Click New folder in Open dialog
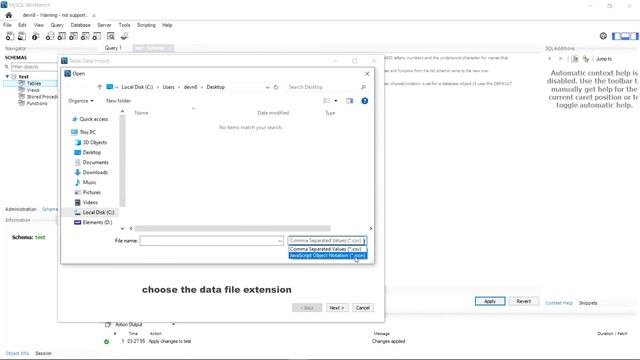The width and height of the screenshot is (640, 360). 118,101
